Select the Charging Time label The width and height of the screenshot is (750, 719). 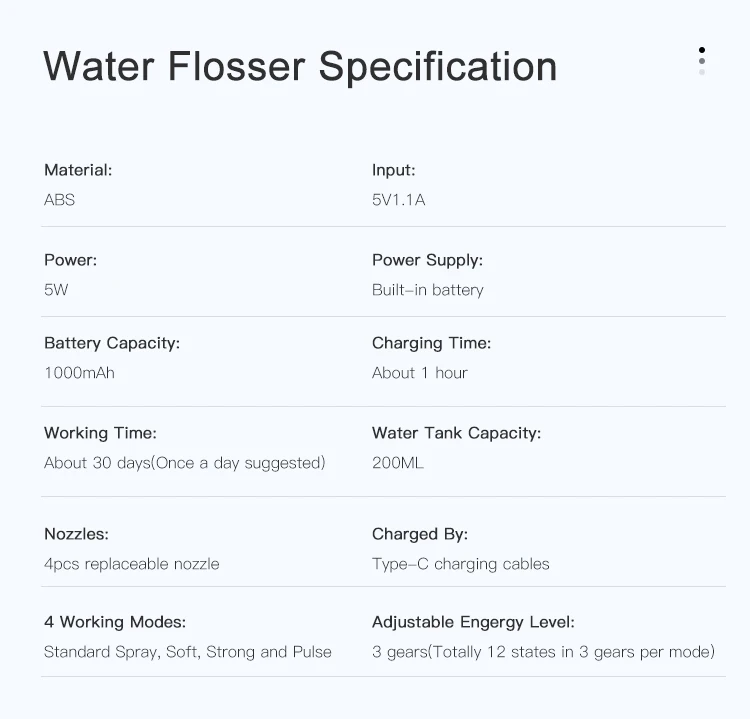coord(431,343)
